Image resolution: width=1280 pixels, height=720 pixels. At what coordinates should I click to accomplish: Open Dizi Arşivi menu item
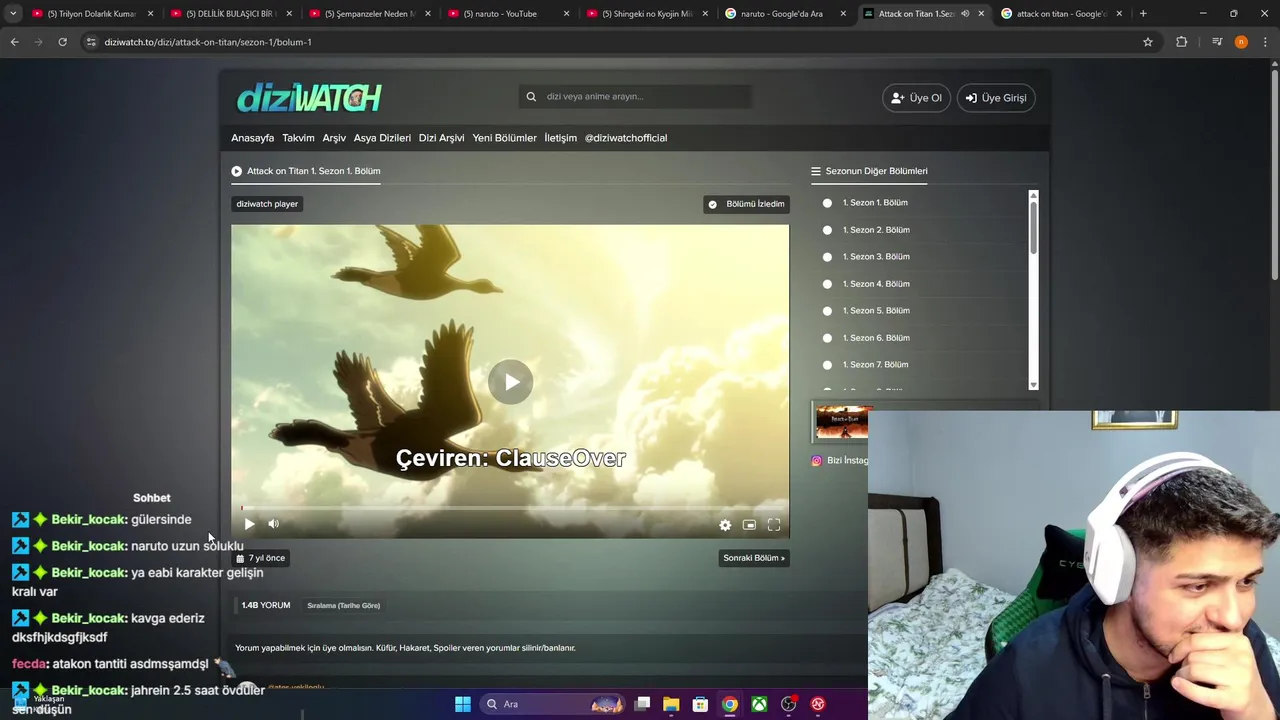441,138
